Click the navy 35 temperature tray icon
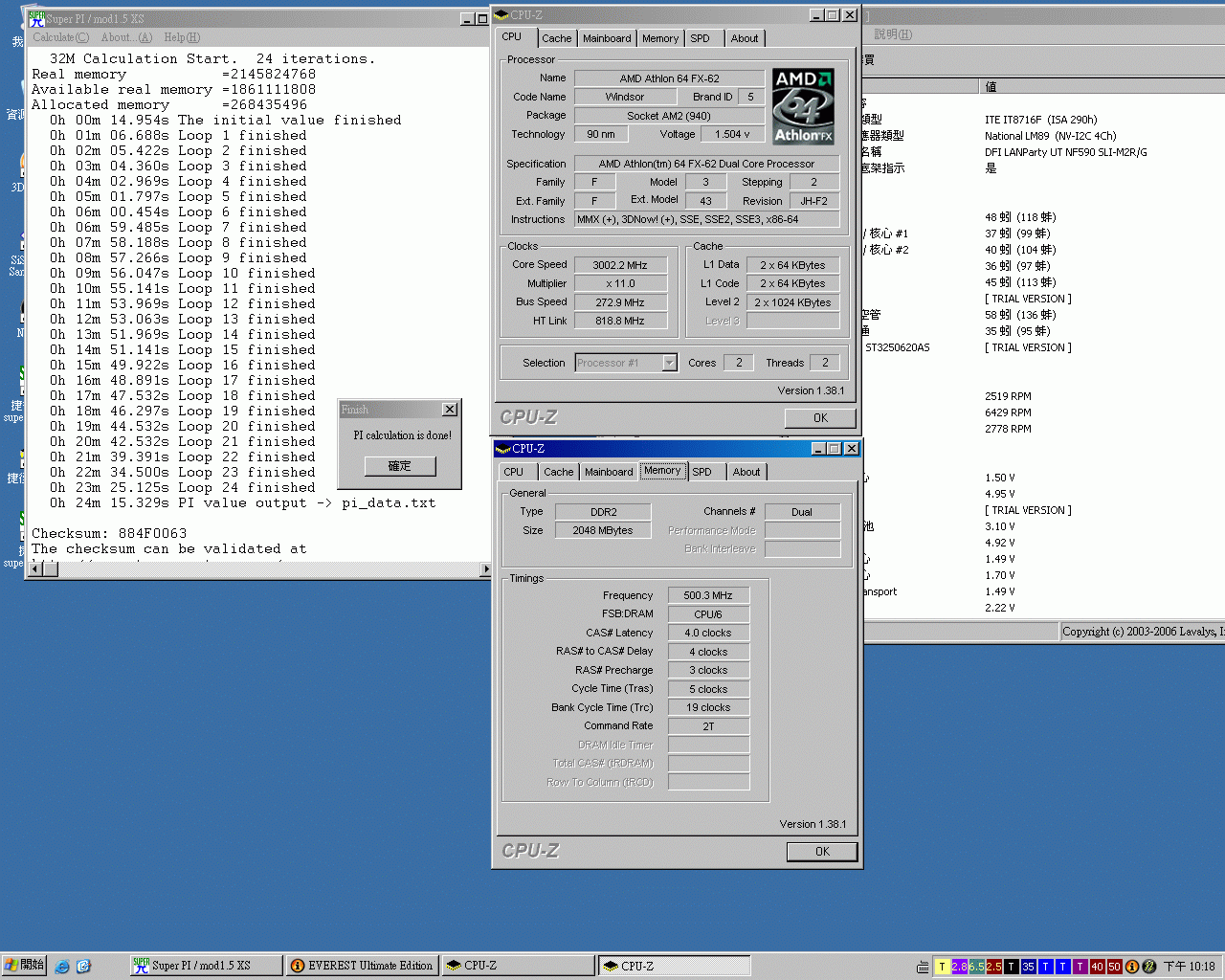1225x980 pixels. coord(1028,967)
